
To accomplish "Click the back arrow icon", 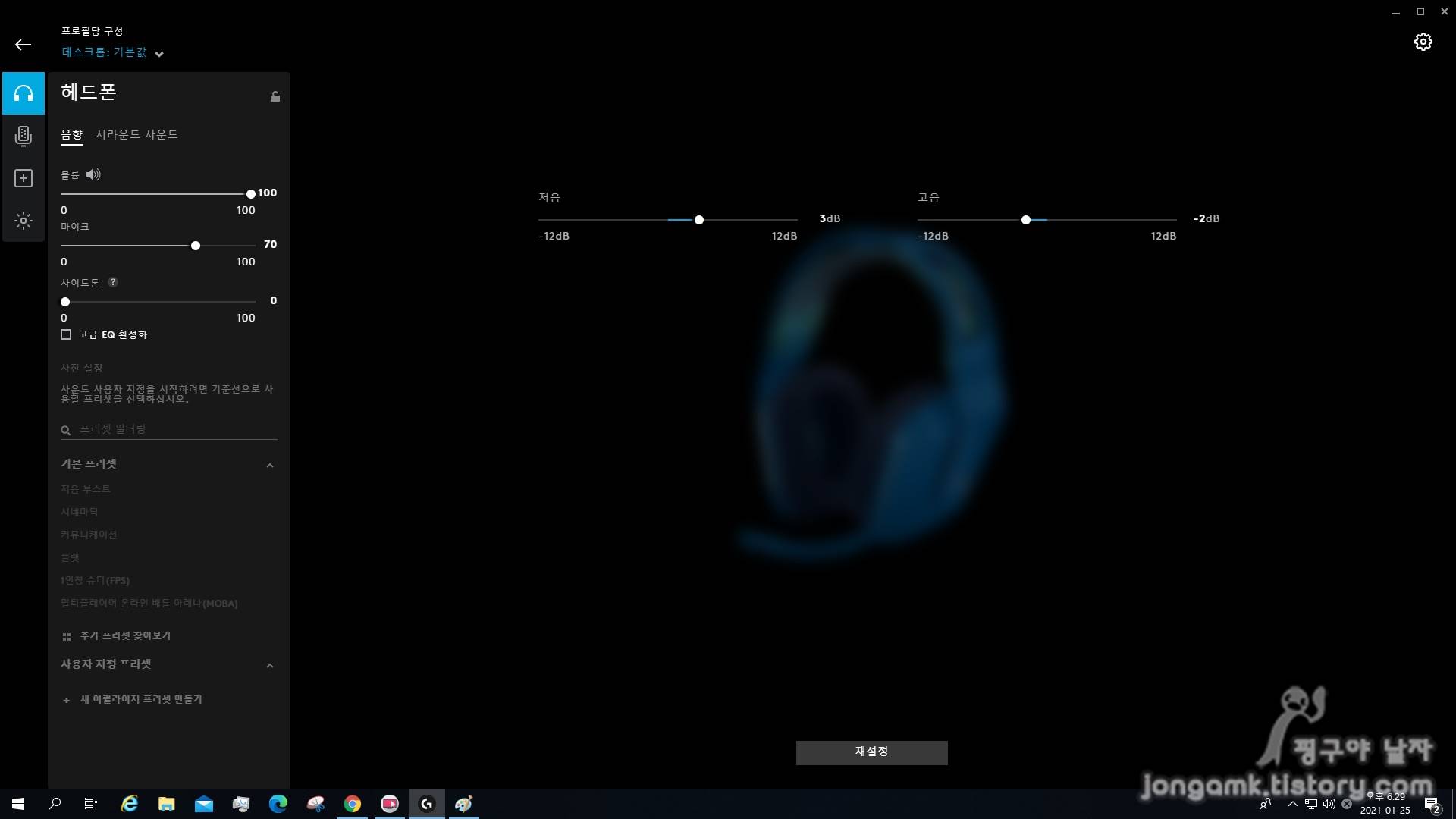I will click(23, 45).
